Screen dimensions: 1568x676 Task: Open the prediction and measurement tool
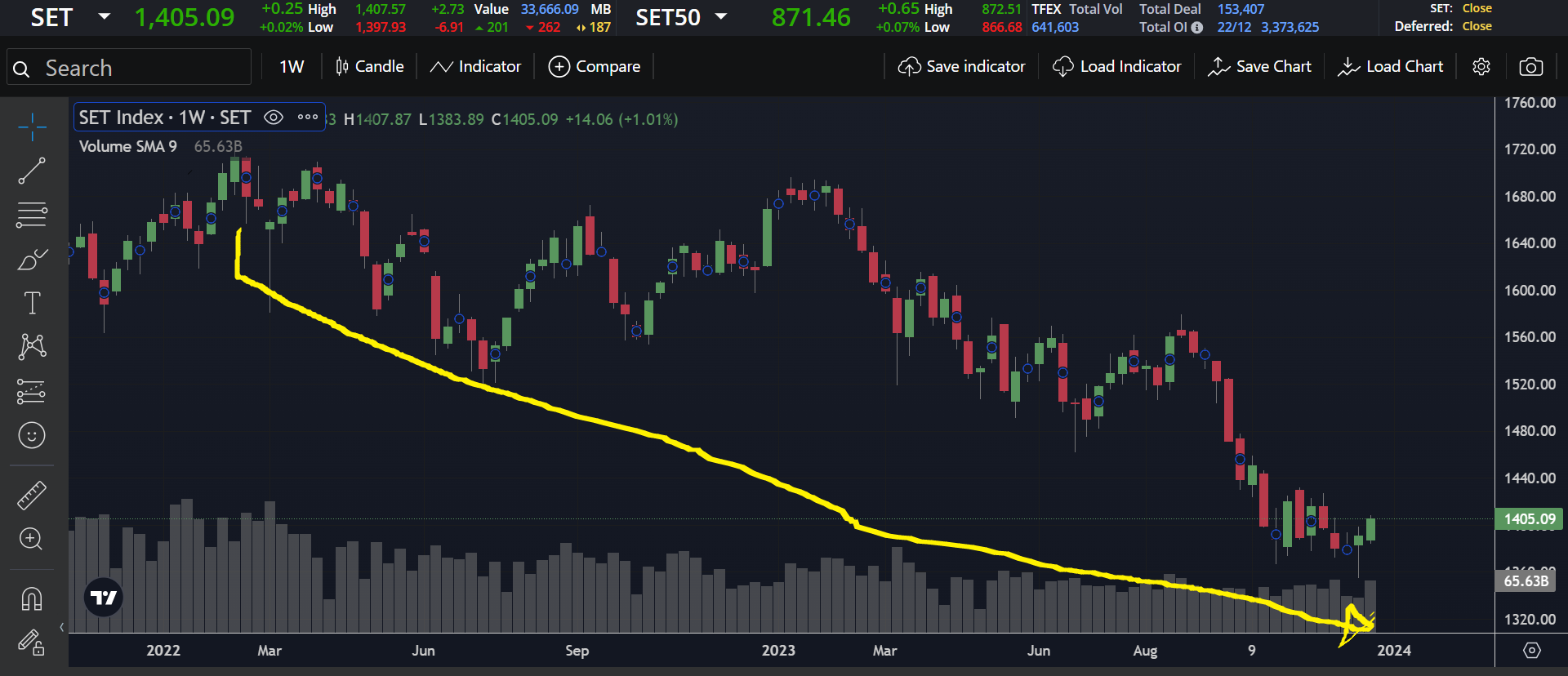pyautogui.click(x=32, y=392)
